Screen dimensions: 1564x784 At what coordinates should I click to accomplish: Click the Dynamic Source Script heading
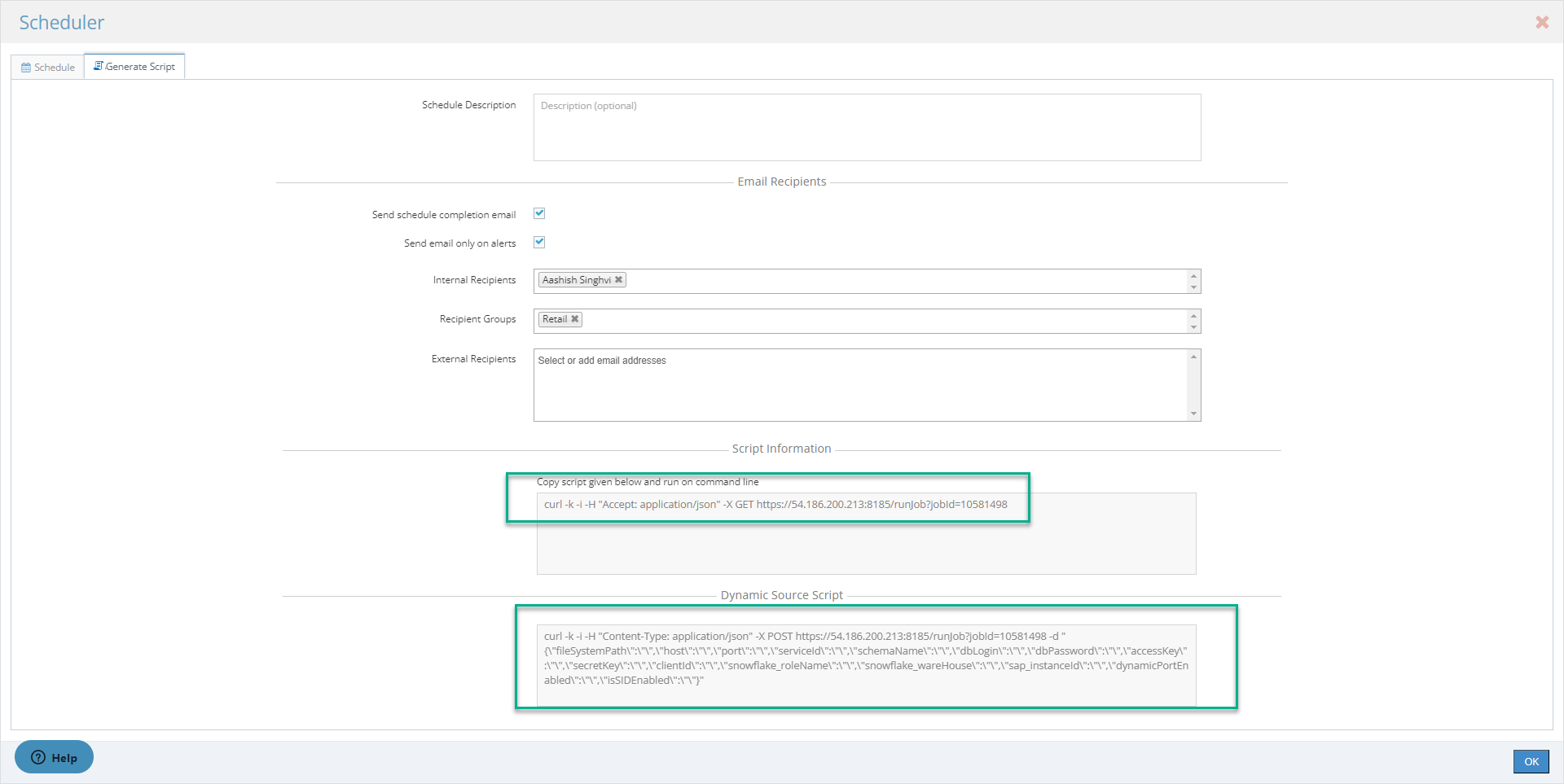pyautogui.click(x=781, y=595)
